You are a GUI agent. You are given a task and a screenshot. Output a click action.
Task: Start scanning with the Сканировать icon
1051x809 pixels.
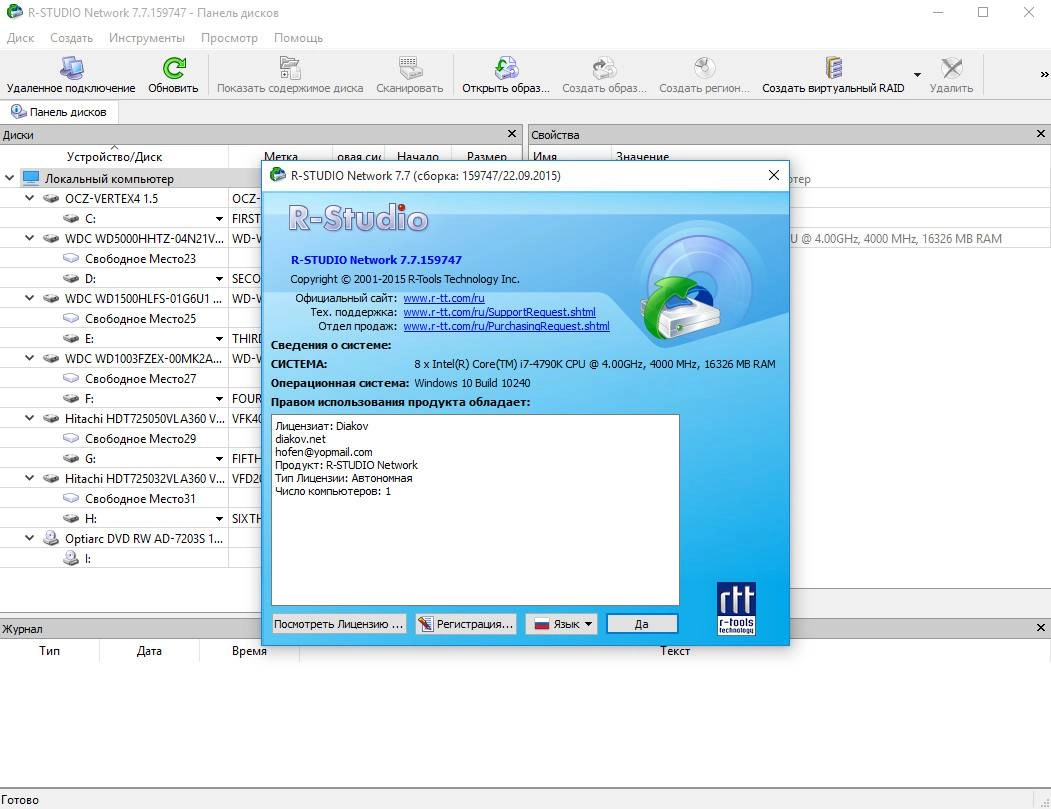[409, 68]
